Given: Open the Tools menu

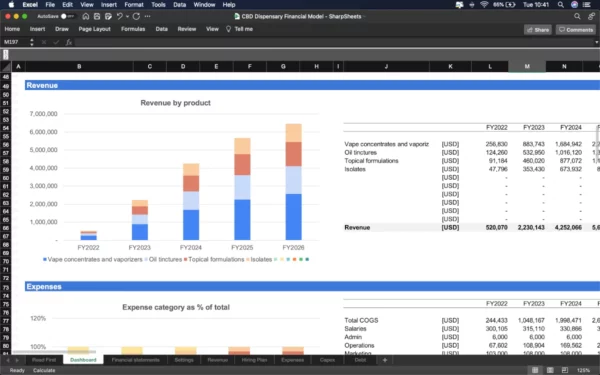Looking at the screenshot, I should coord(158,5).
